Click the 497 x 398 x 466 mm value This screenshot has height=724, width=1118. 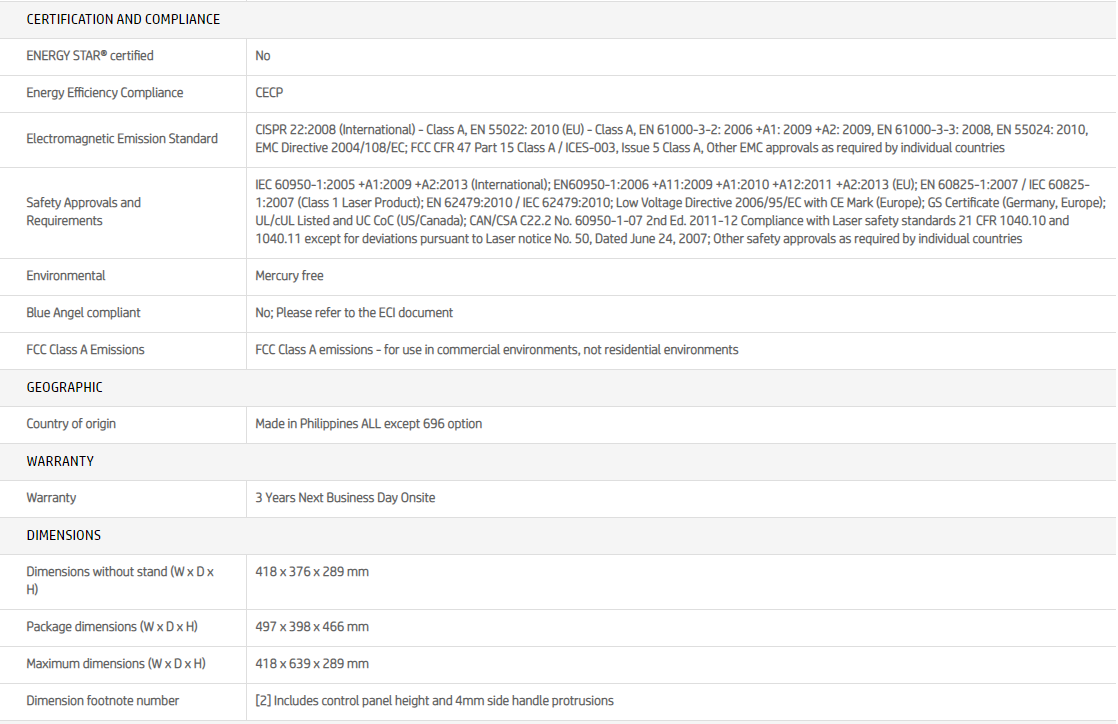click(312, 627)
